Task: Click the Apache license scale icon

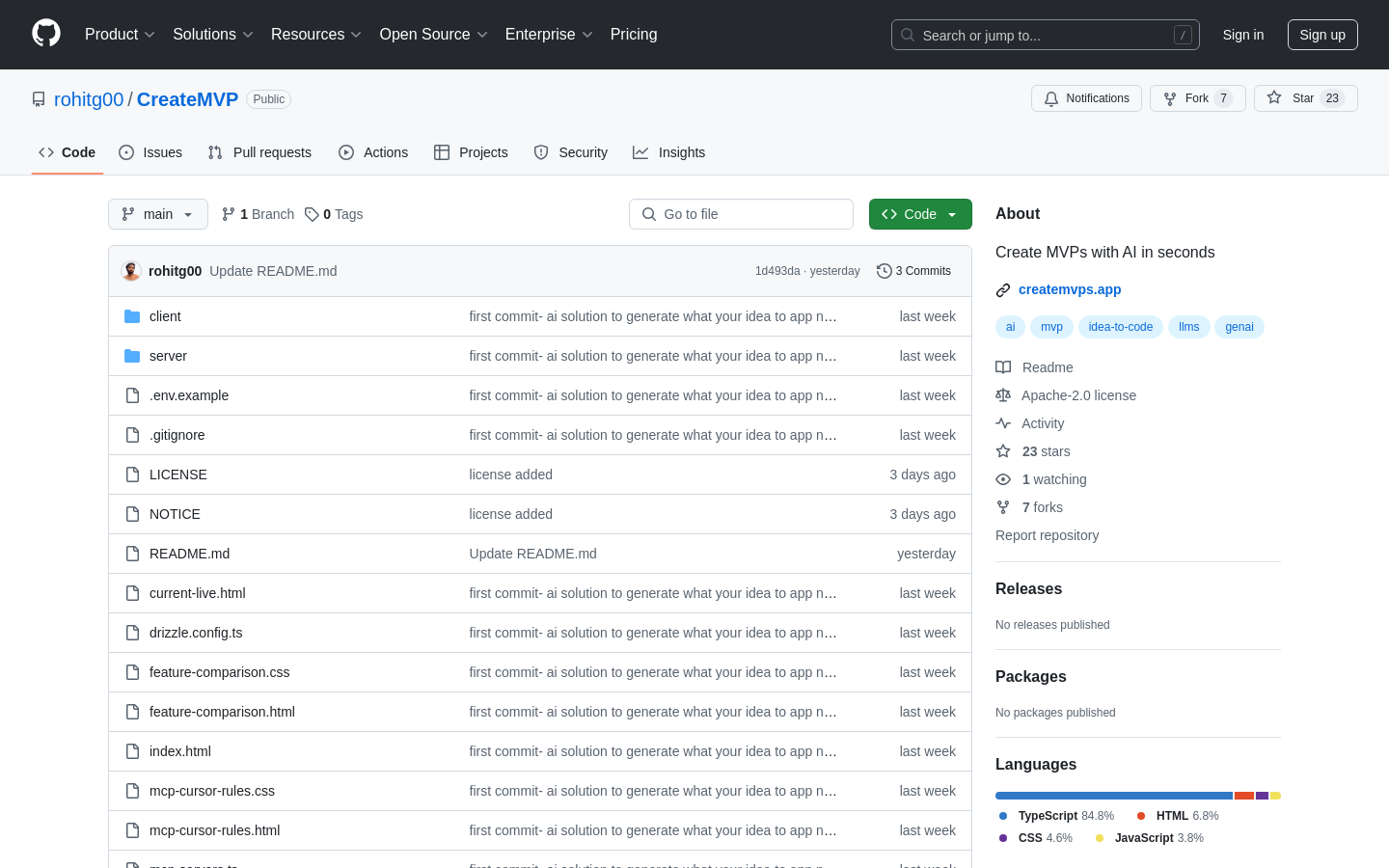Action: pyautogui.click(x=1003, y=395)
